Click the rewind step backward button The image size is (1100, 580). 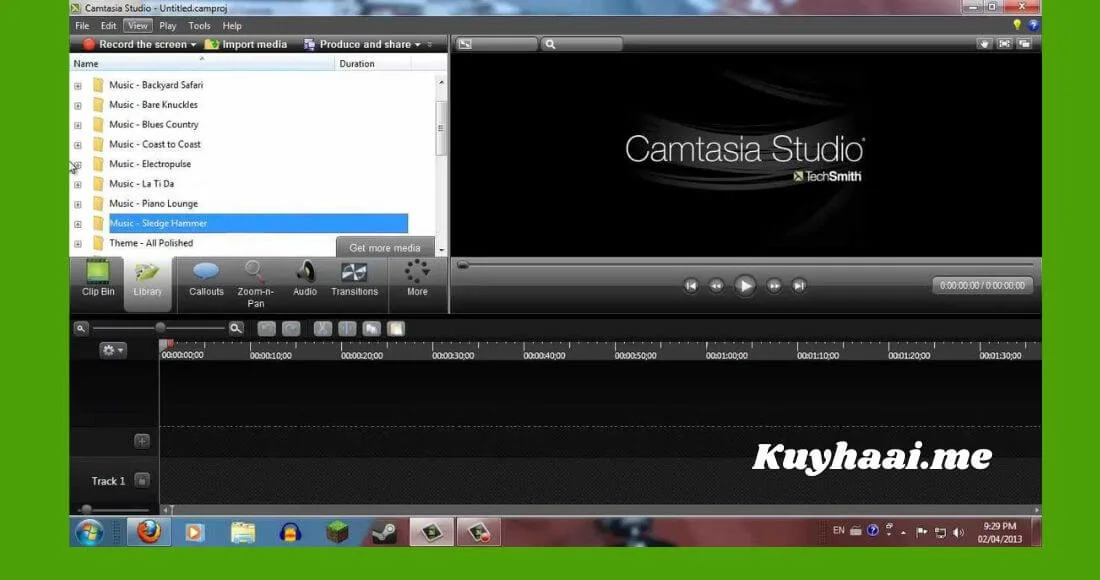coord(716,285)
